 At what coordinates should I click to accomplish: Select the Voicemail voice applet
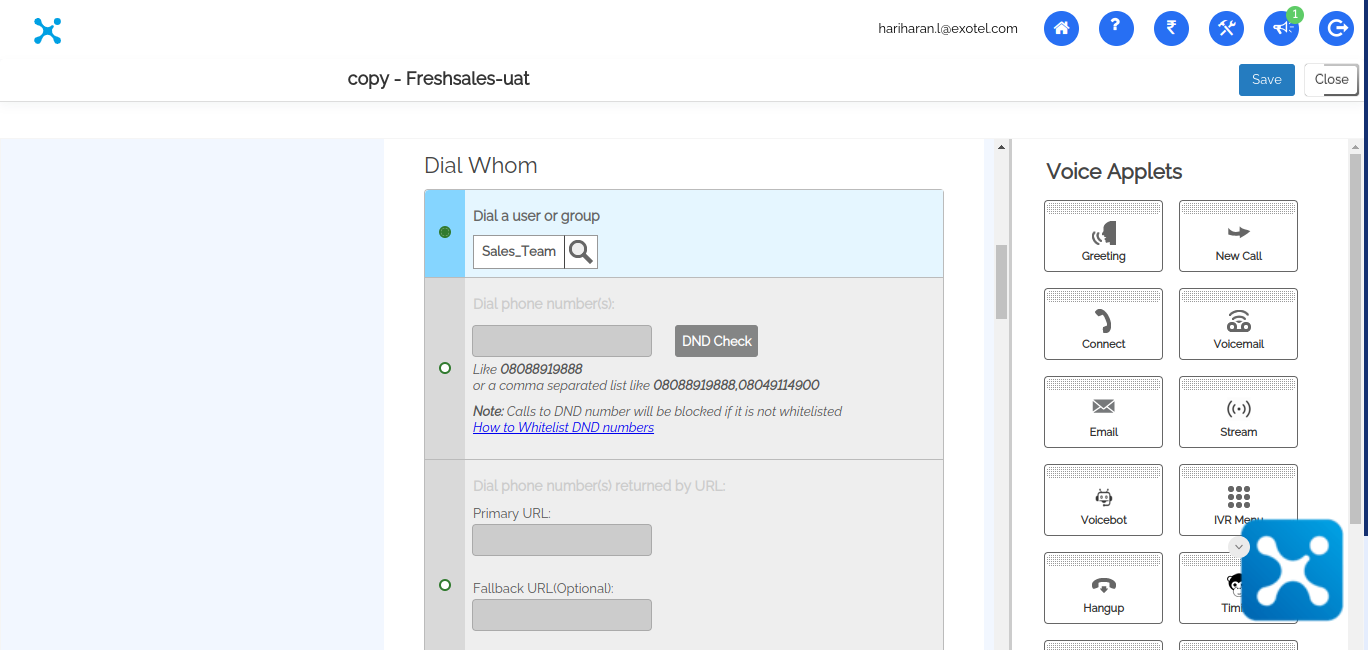[x=1238, y=324]
